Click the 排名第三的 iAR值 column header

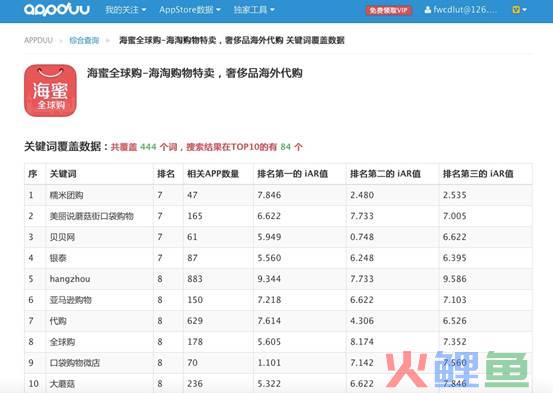coord(478,174)
